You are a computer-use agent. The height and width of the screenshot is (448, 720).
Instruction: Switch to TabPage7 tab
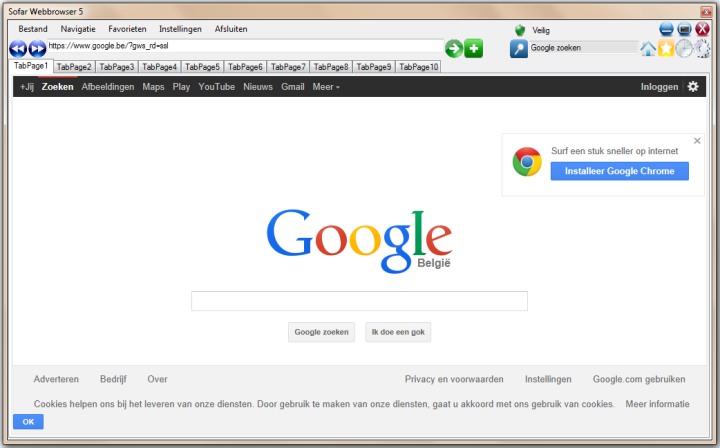coord(288,67)
